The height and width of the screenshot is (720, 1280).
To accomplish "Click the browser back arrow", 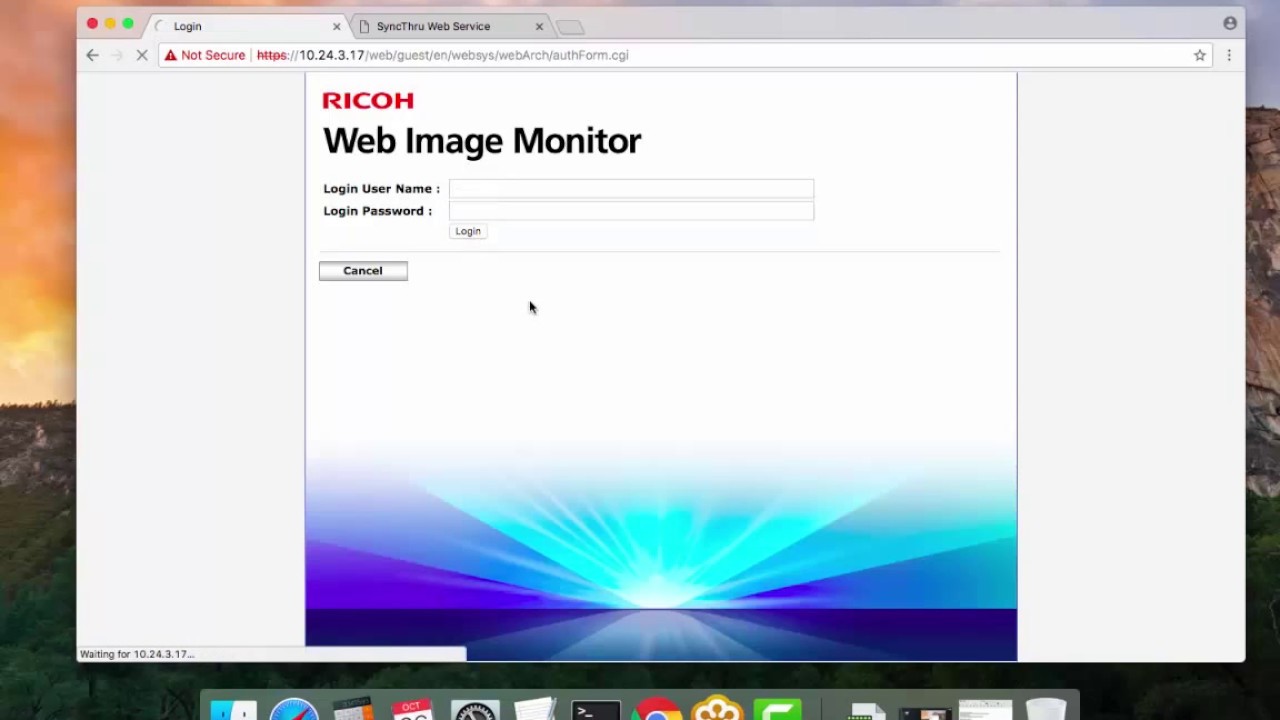I will coord(92,55).
